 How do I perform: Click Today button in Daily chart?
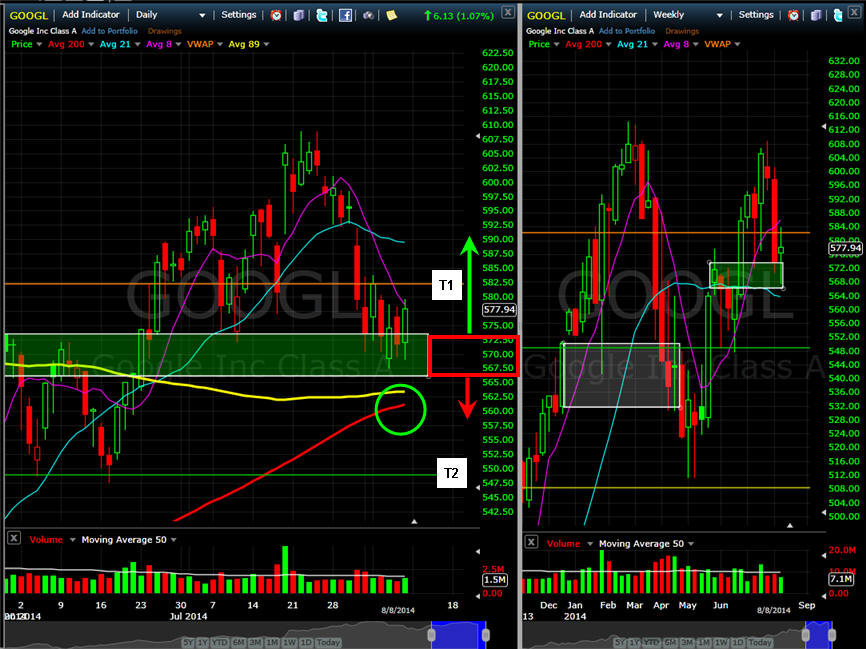(328, 643)
